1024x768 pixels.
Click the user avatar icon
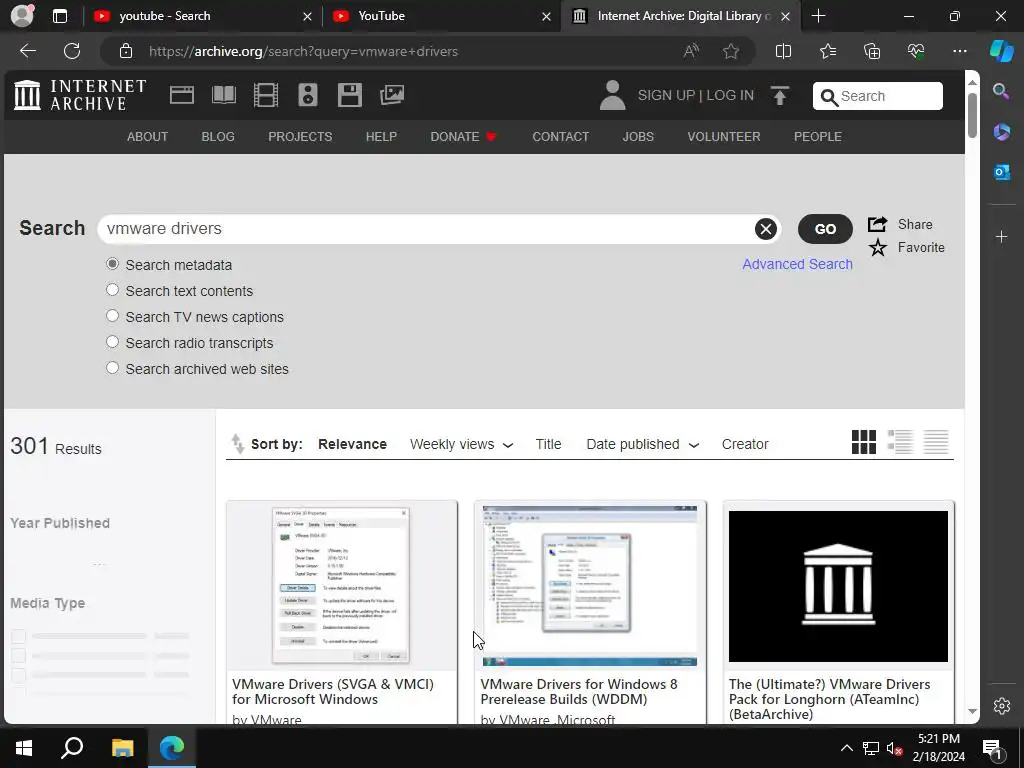pos(612,95)
